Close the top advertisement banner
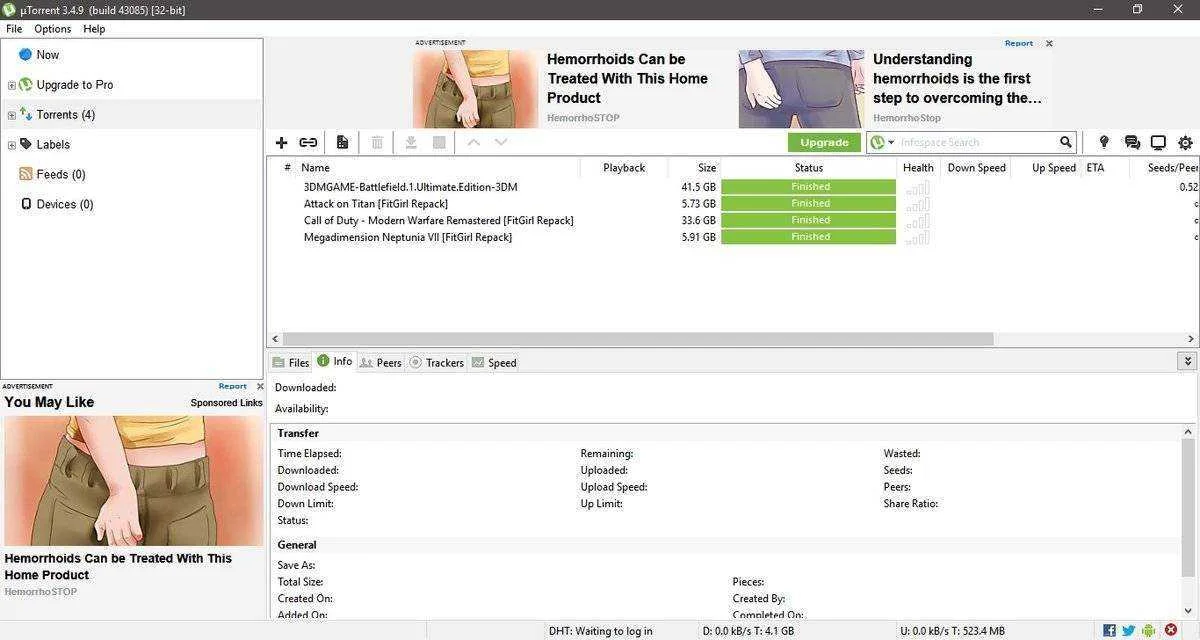The width and height of the screenshot is (1200, 640). pos(1049,44)
